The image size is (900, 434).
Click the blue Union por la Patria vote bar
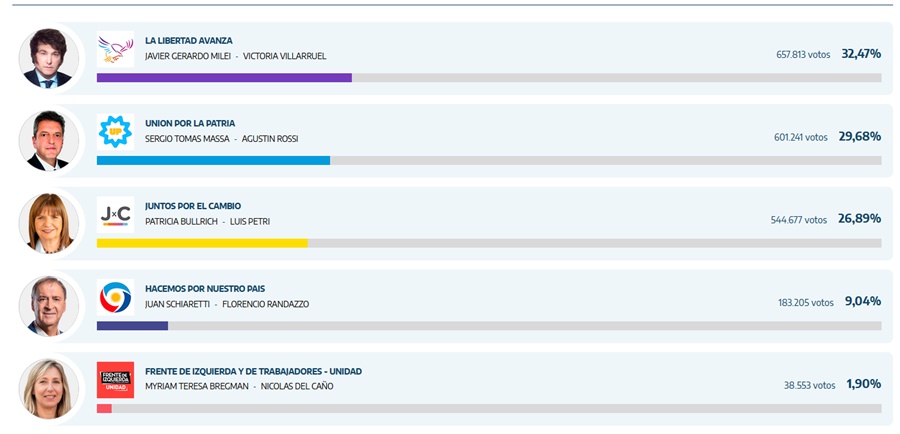pyautogui.click(x=213, y=160)
